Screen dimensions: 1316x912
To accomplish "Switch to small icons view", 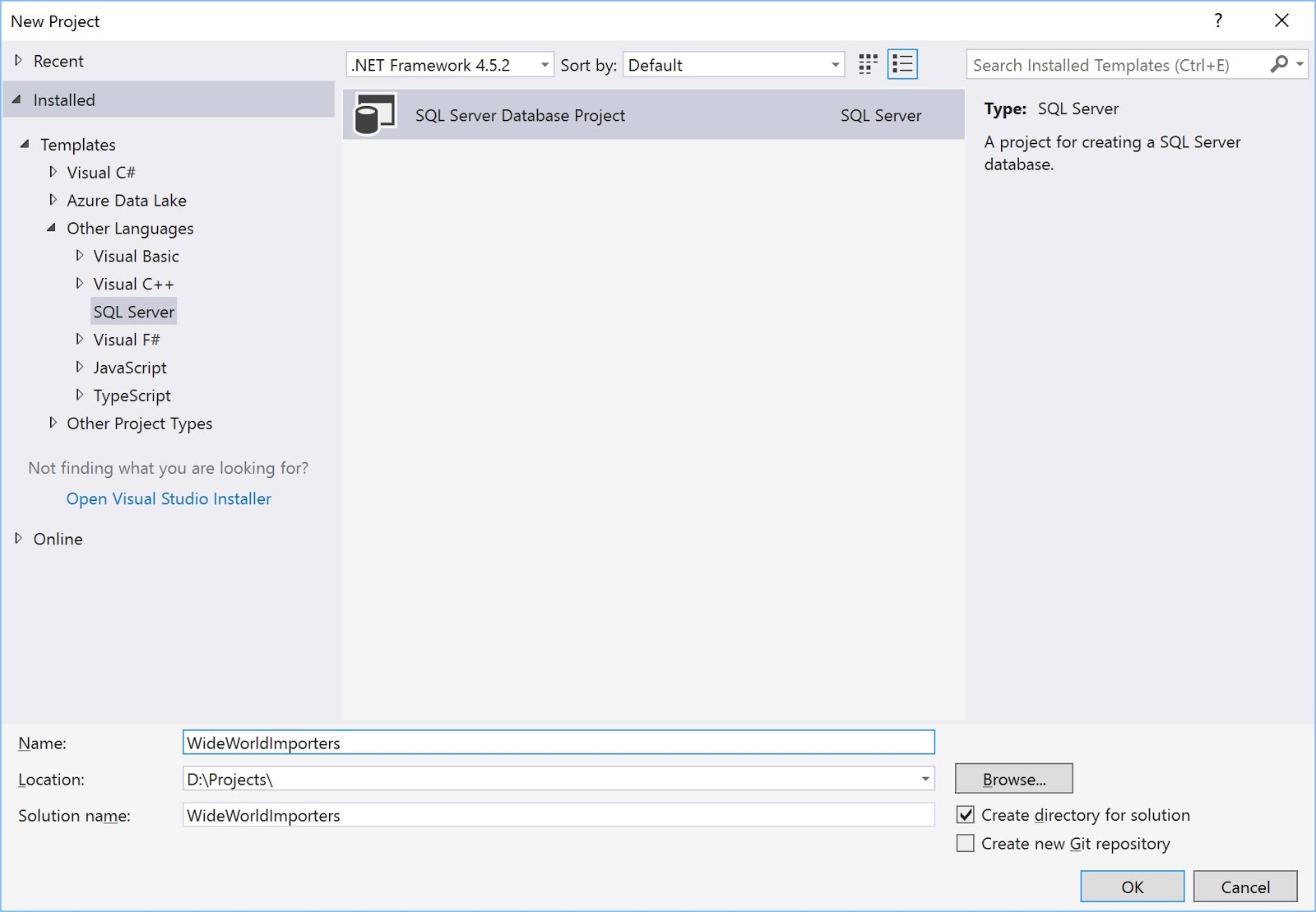I will coord(868,64).
